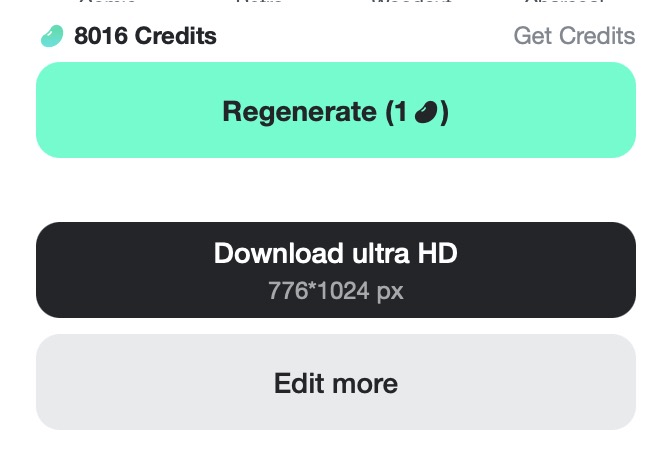Open the Get Credits link
This screenshot has width=662, height=464.
point(574,36)
